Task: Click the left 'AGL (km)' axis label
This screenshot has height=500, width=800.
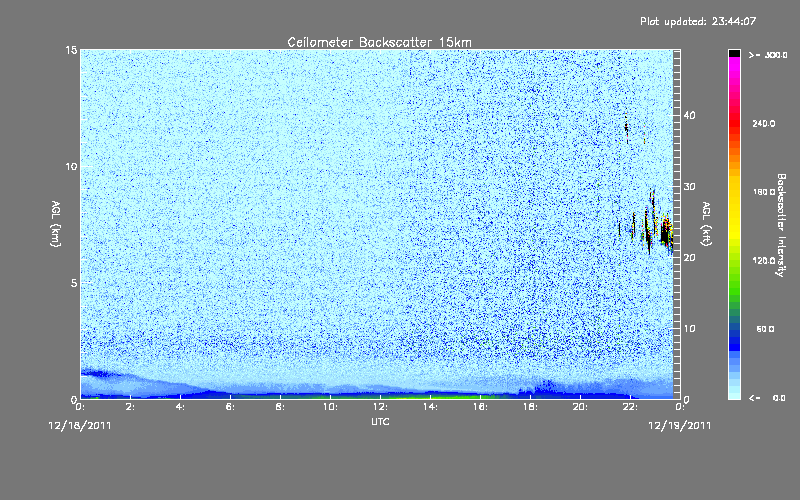Action: pyautogui.click(x=56, y=223)
